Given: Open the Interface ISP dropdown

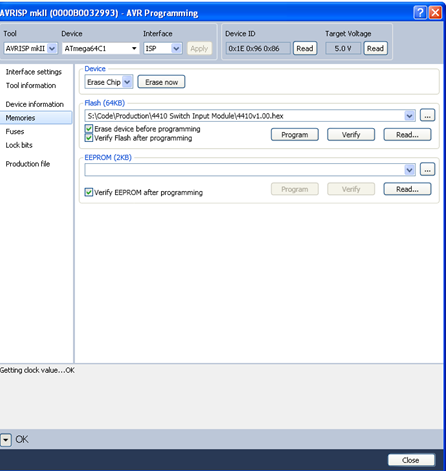Looking at the screenshot, I should pyautogui.click(x=163, y=48).
